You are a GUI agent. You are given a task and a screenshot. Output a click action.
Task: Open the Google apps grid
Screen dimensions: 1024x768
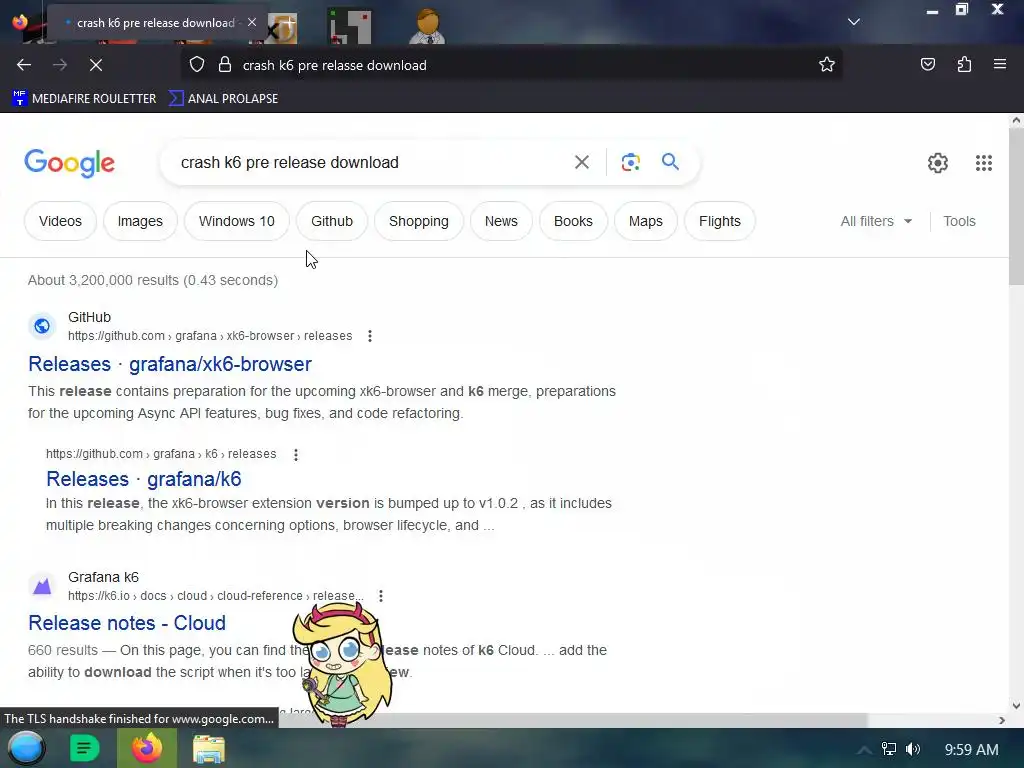click(x=984, y=163)
